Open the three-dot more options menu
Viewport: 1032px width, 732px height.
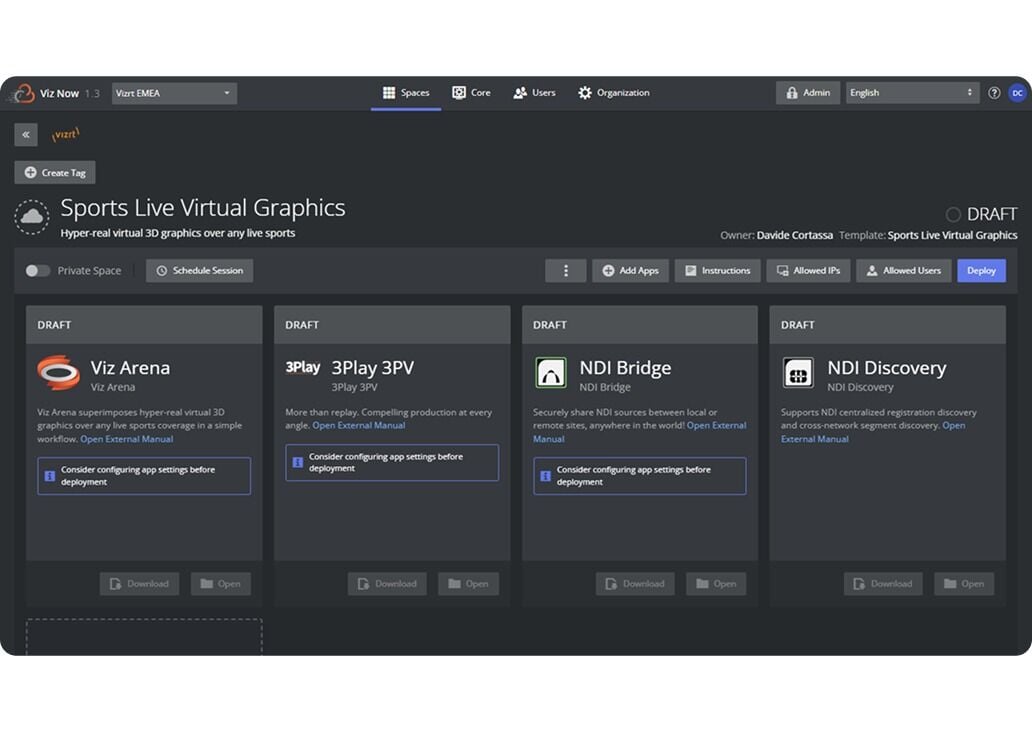point(566,271)
